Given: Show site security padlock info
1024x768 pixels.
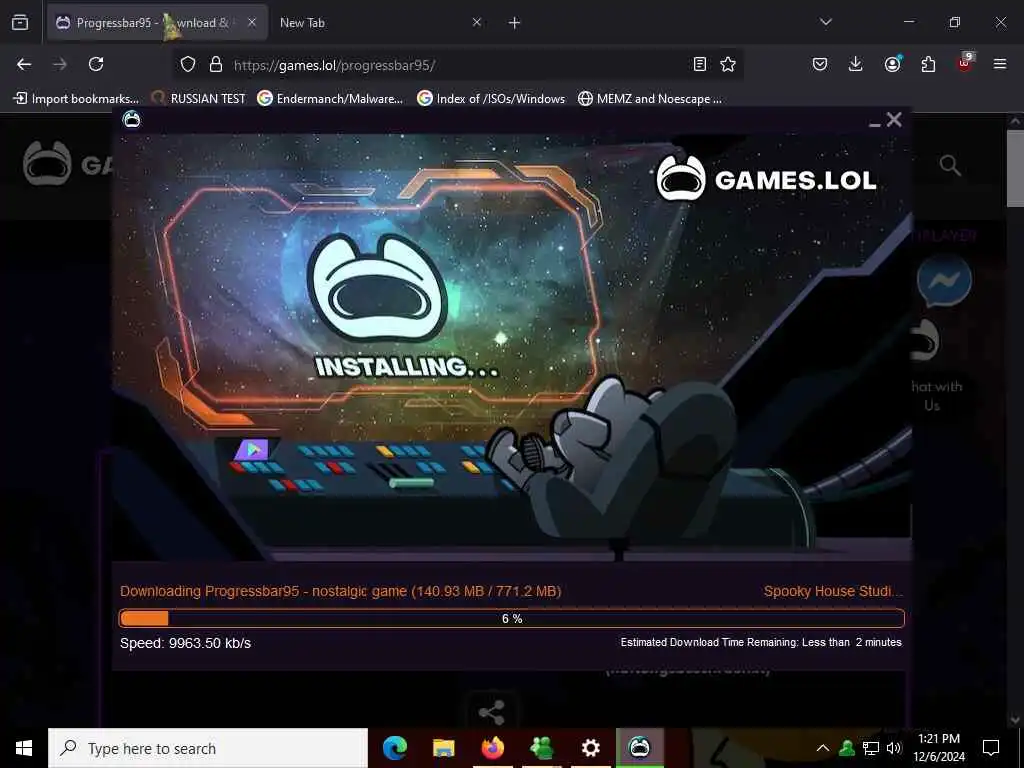Looking at the screenshot, I should click(x=216, y=64).
